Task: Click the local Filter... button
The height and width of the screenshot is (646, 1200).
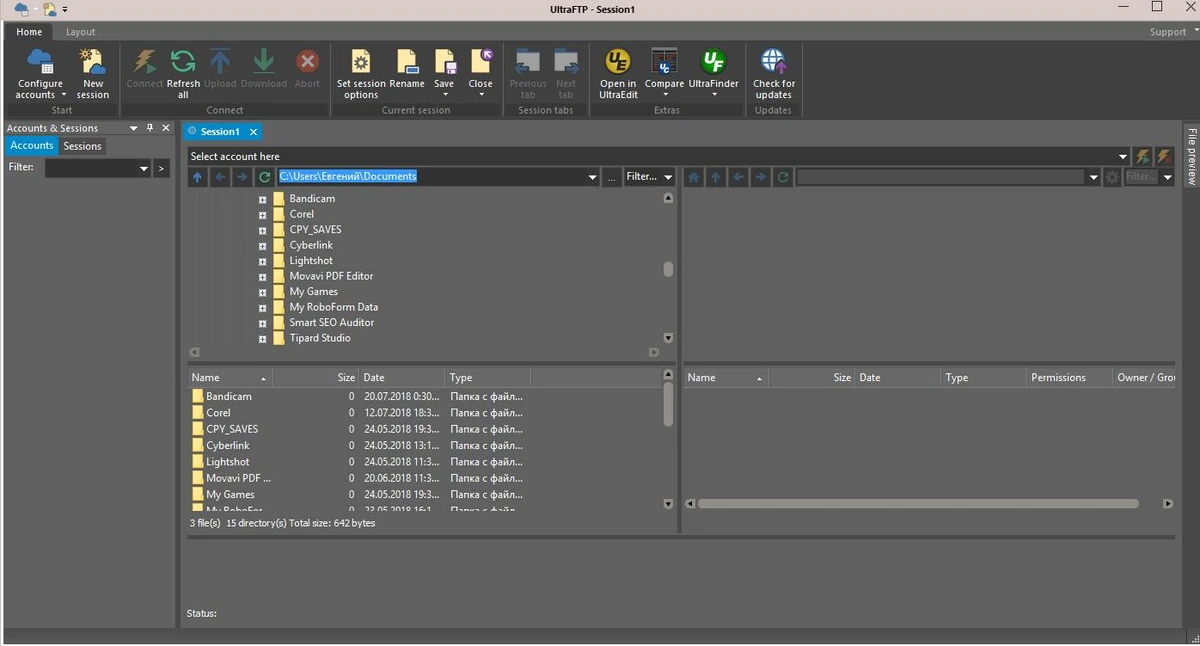Action: tap(641, 177)
